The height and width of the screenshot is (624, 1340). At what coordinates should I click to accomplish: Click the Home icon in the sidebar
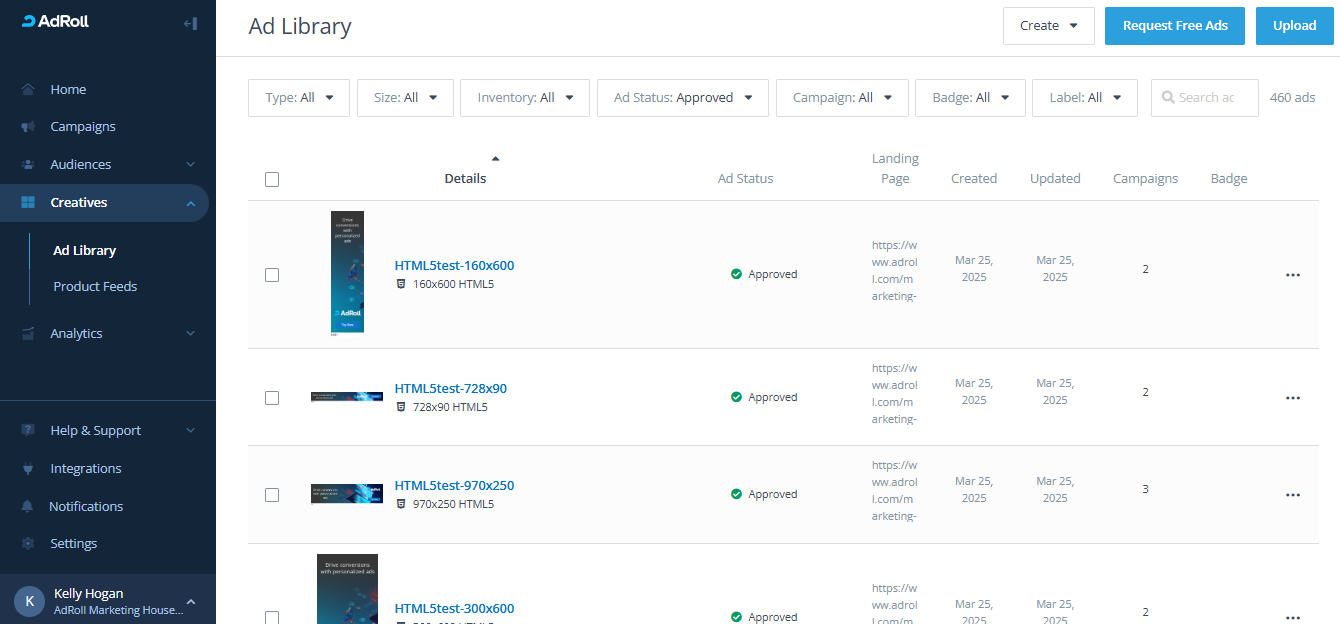tap(28, 89)
